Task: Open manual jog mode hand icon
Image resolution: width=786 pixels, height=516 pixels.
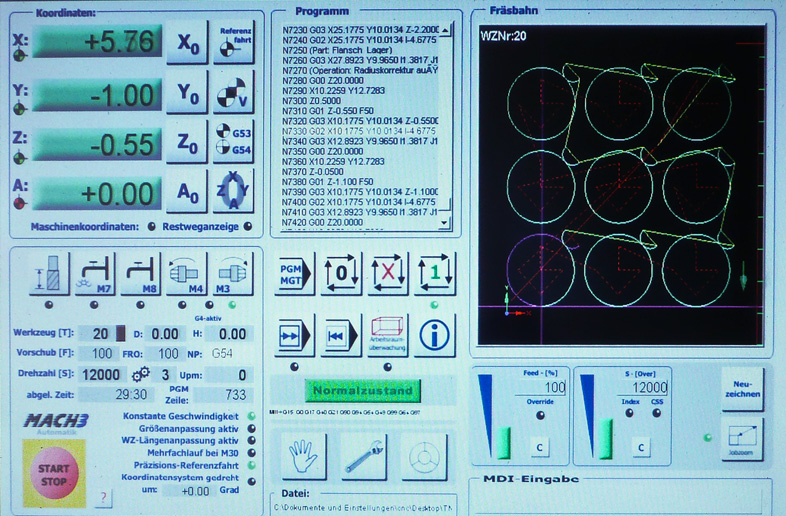Action: (304, 456)
